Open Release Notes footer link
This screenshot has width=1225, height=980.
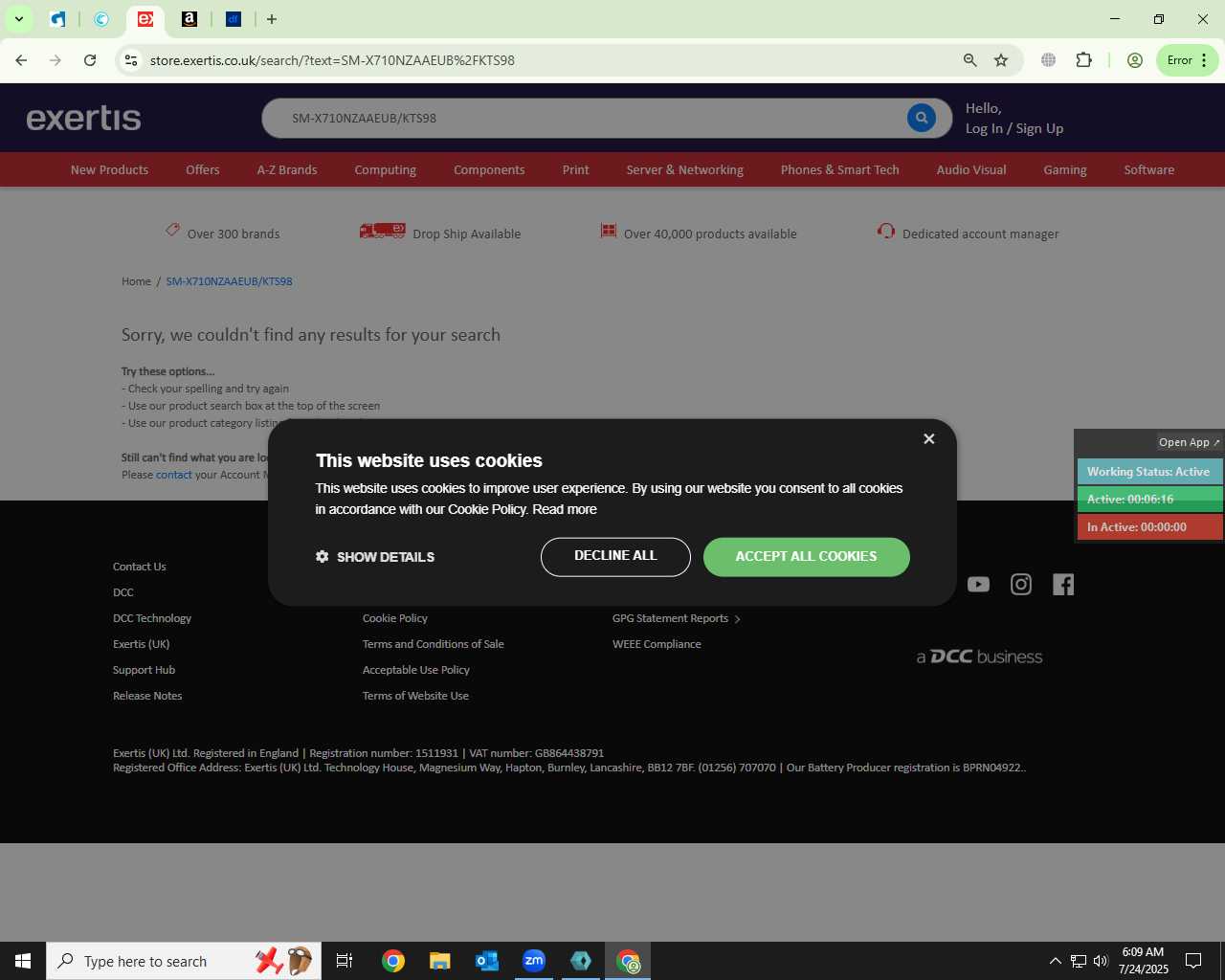[x=147, y=696]
